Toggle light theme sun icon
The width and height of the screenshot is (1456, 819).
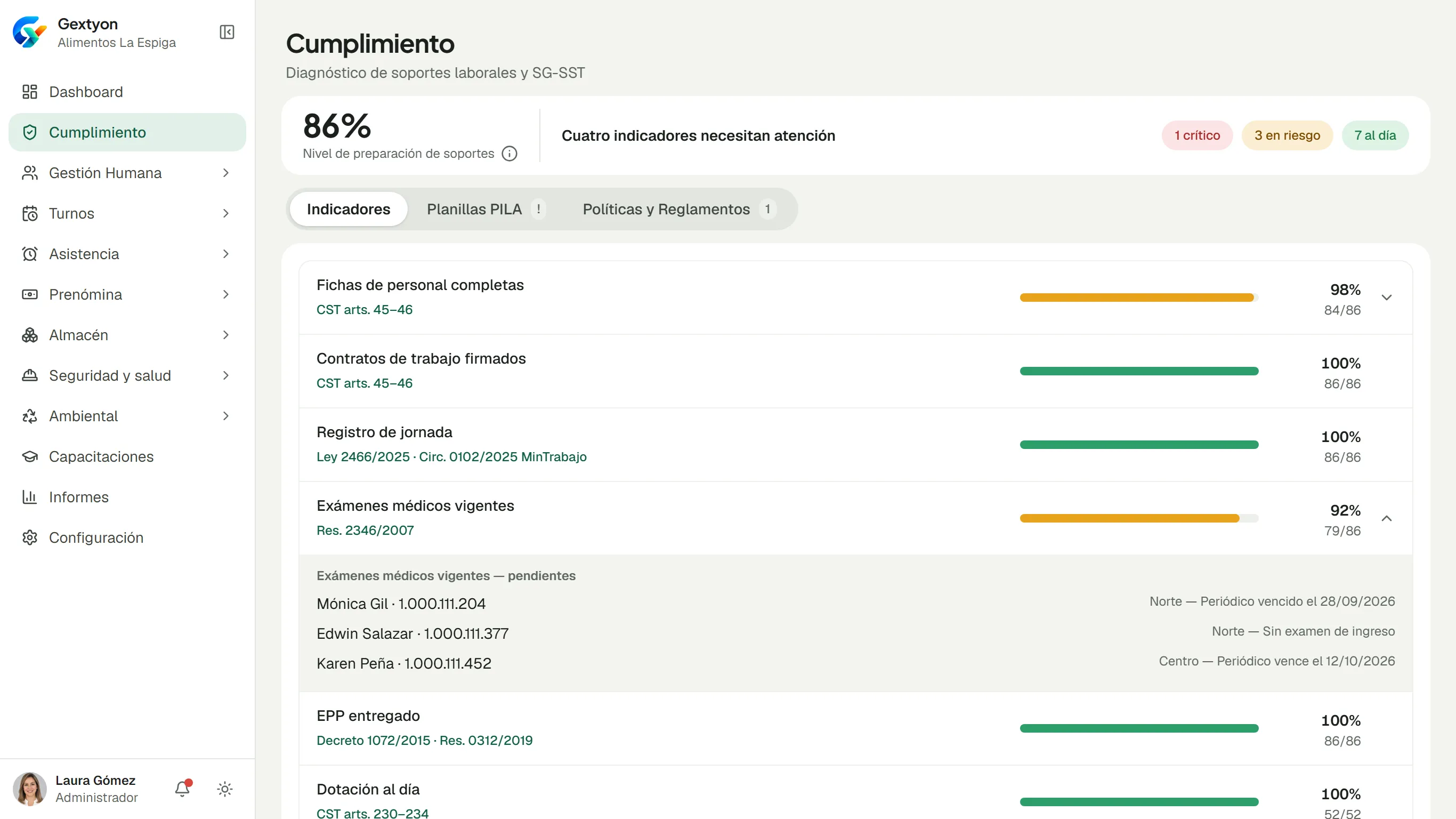225,789
